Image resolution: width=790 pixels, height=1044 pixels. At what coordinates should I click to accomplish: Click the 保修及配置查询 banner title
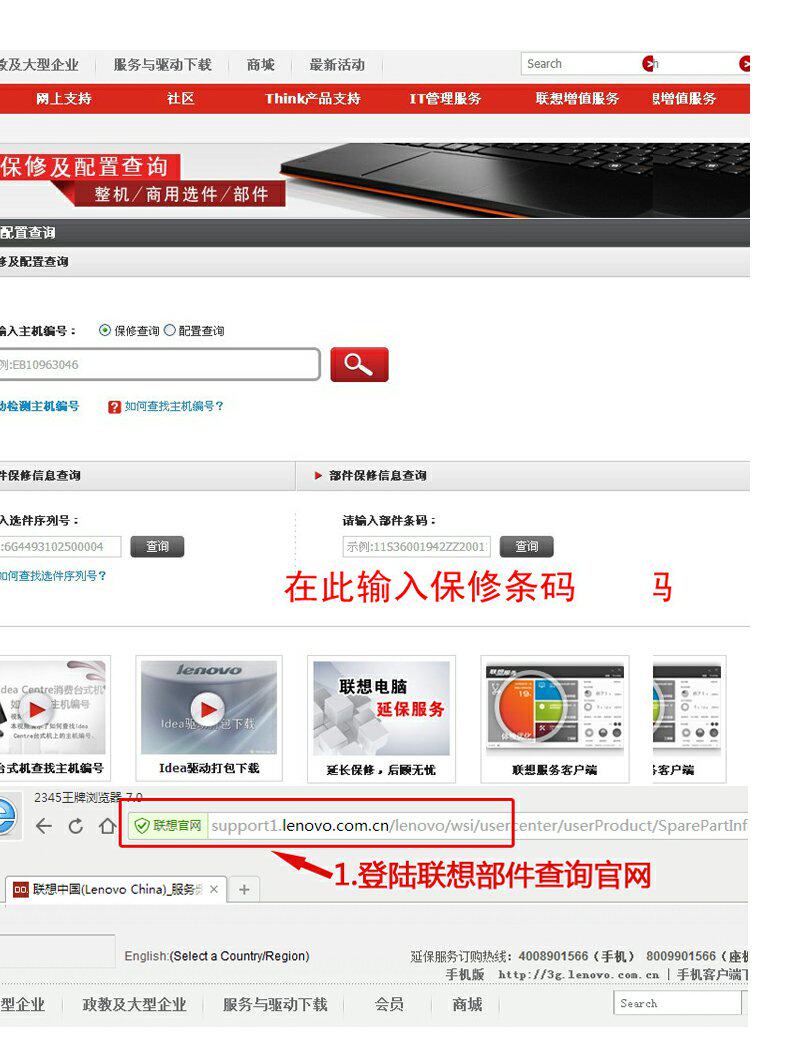pyautogui.click(x=84, y=166)
